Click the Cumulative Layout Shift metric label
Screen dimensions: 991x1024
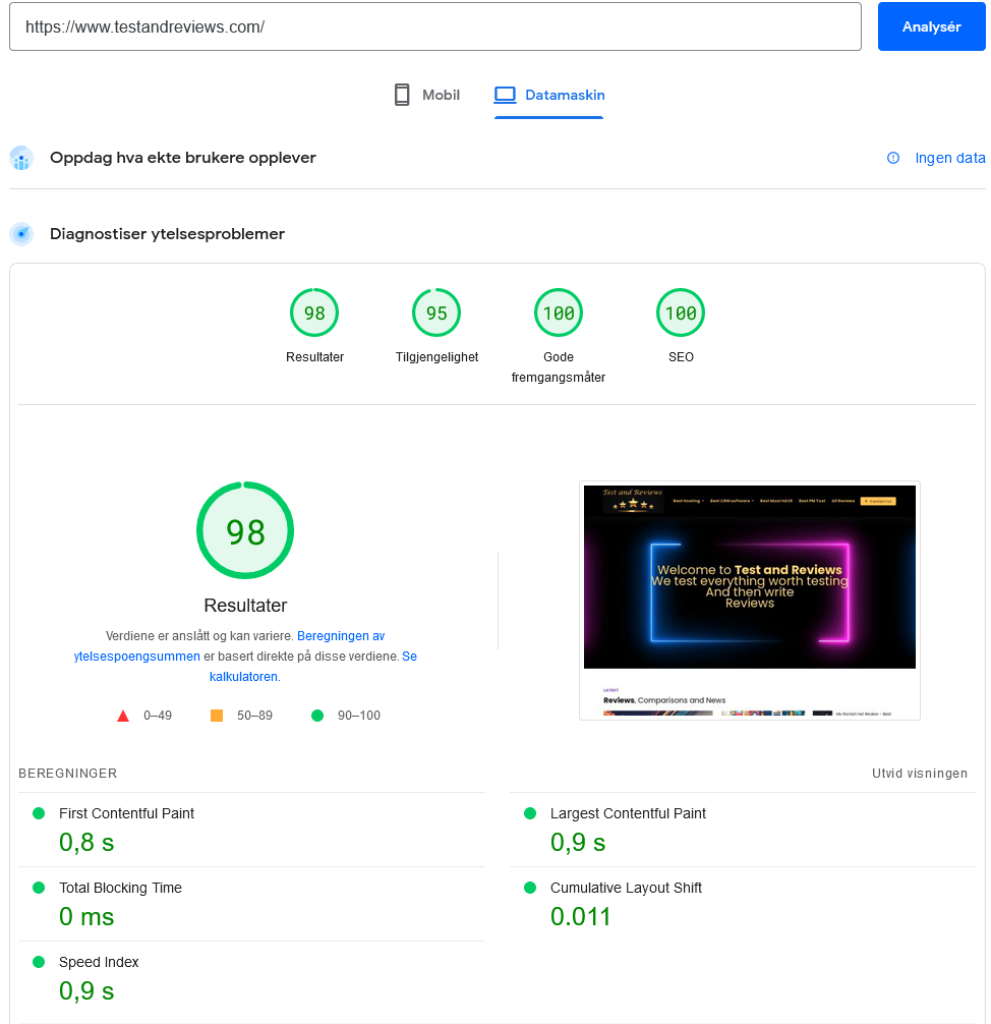pyautogui.click(x=626, y=888)
